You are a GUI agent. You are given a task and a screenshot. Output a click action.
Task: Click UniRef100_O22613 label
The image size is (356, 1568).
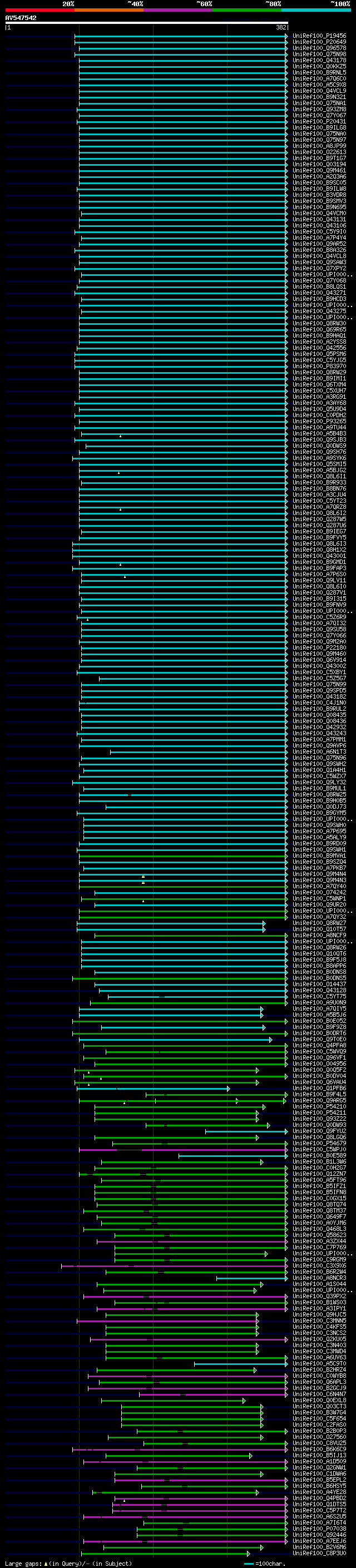[319, 152]
